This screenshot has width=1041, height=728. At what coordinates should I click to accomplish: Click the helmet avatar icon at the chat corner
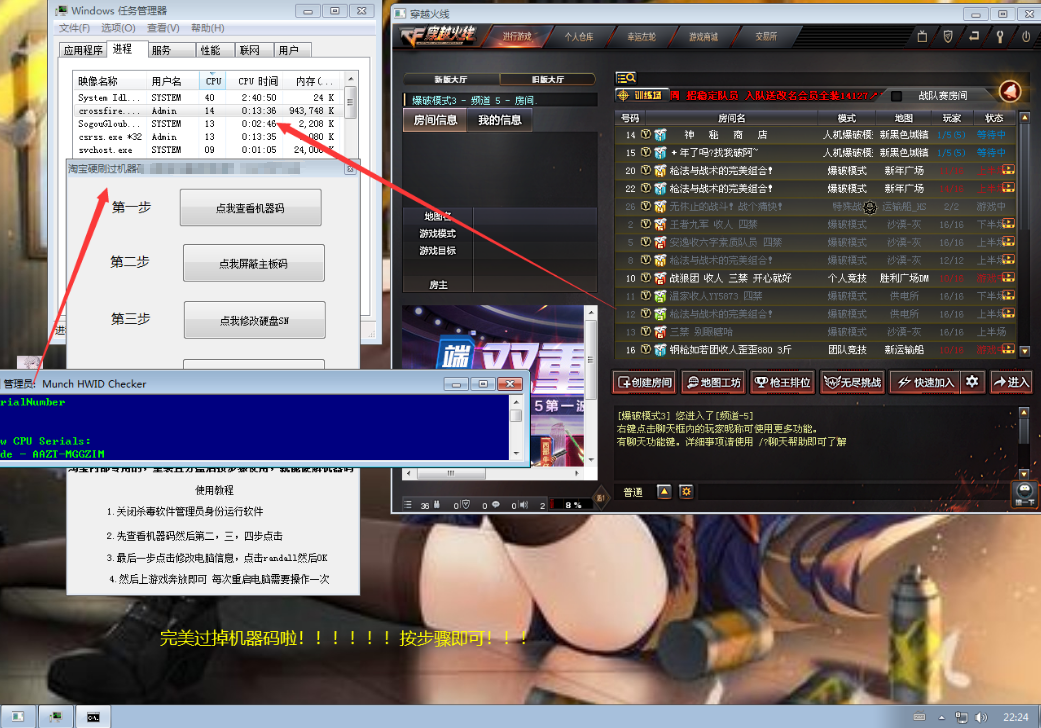[x=1024, y=492]
